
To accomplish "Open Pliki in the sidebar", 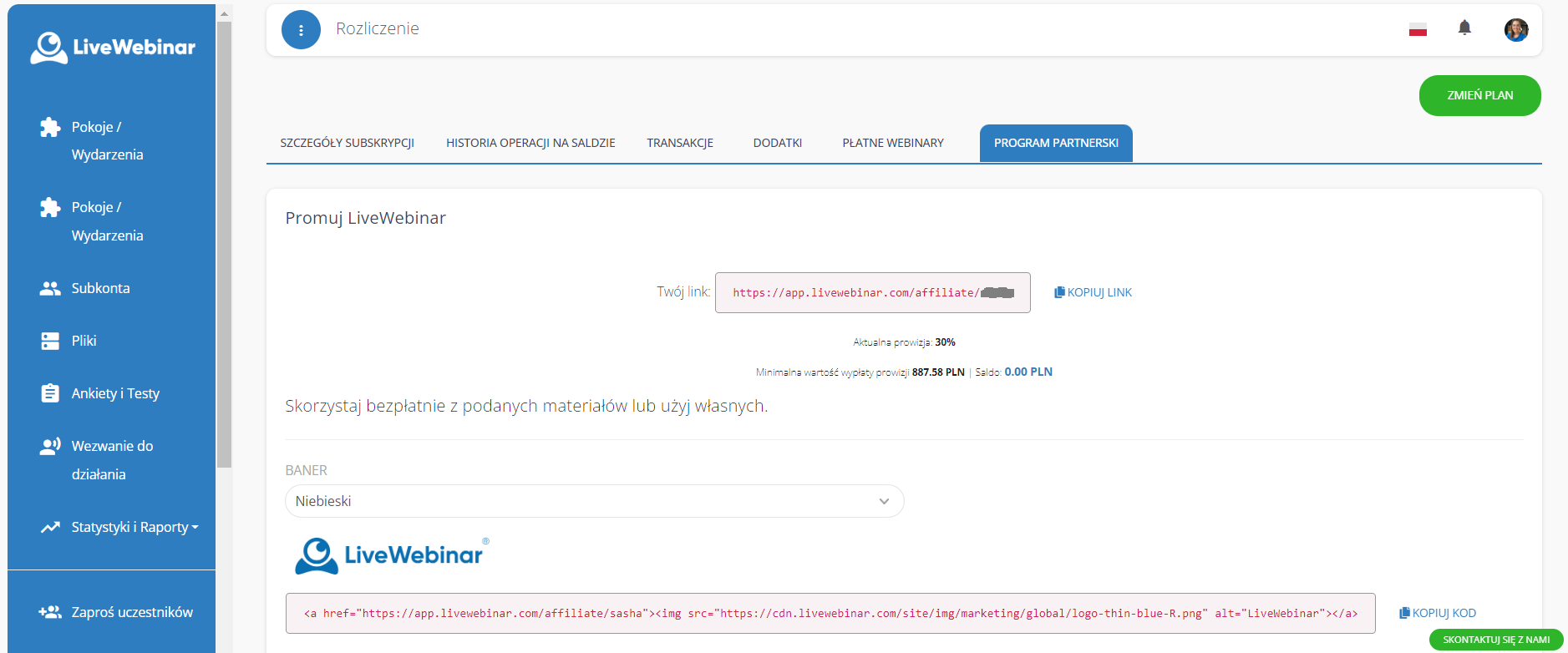I will pyautogui.click(x=84, y=341).
